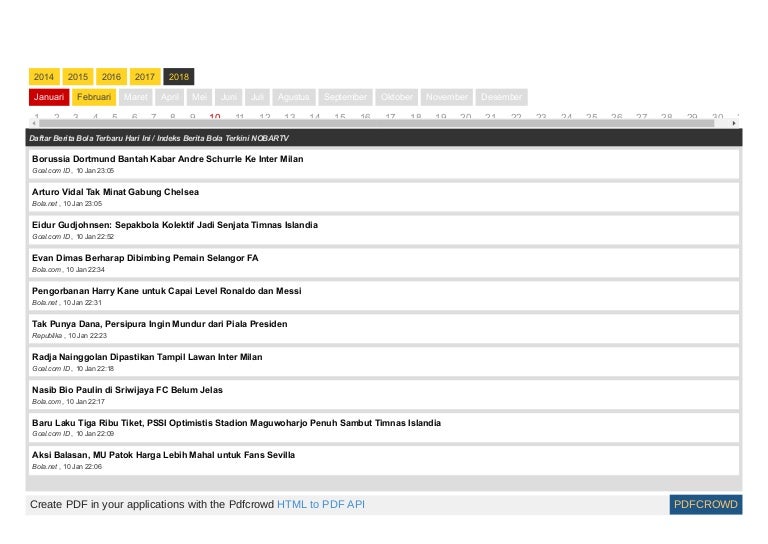
Task: Open Aksi Balasan MU Fans Sevilla article
Action: (x=164, y=455)
